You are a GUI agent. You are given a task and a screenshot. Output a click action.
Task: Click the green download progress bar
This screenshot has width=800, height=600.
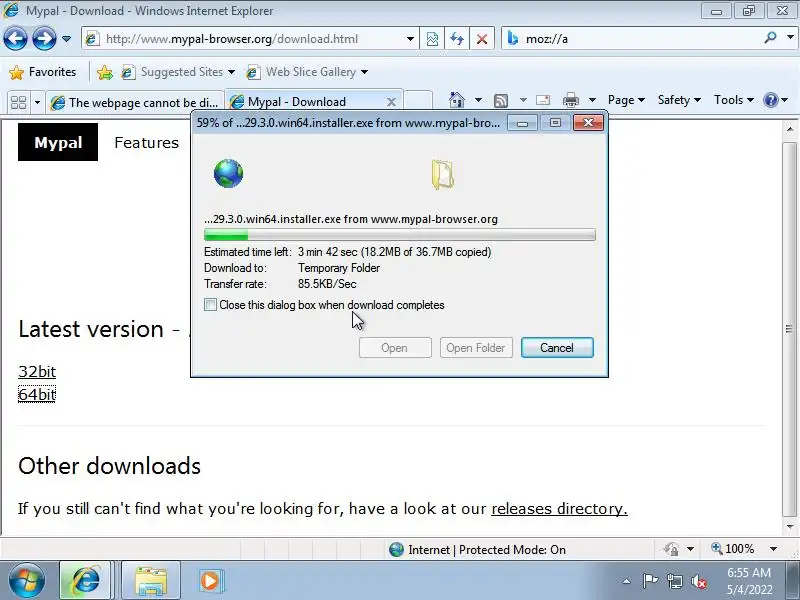point(399,235)
